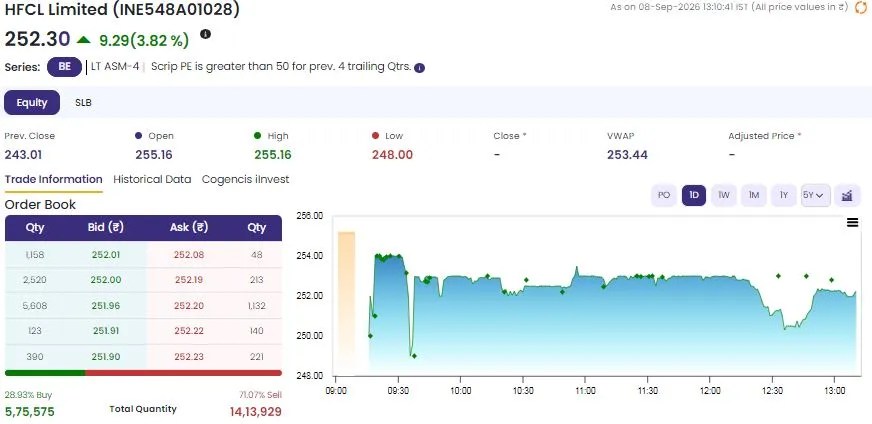Viewport: 872px width, 424px height.
Task: Switch chart to 1Y range
Action: [x=784, y=195]
